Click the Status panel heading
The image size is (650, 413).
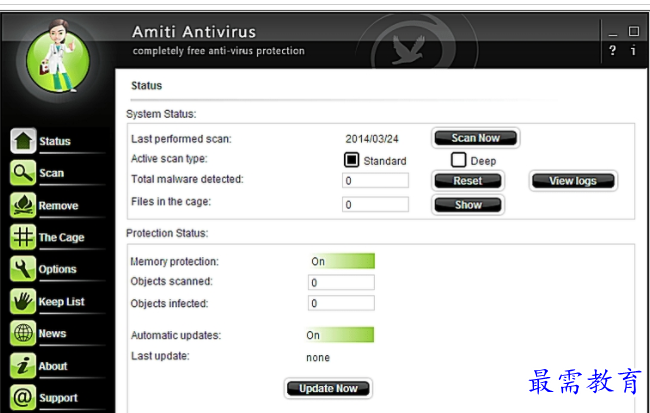[x=146, y=86]
